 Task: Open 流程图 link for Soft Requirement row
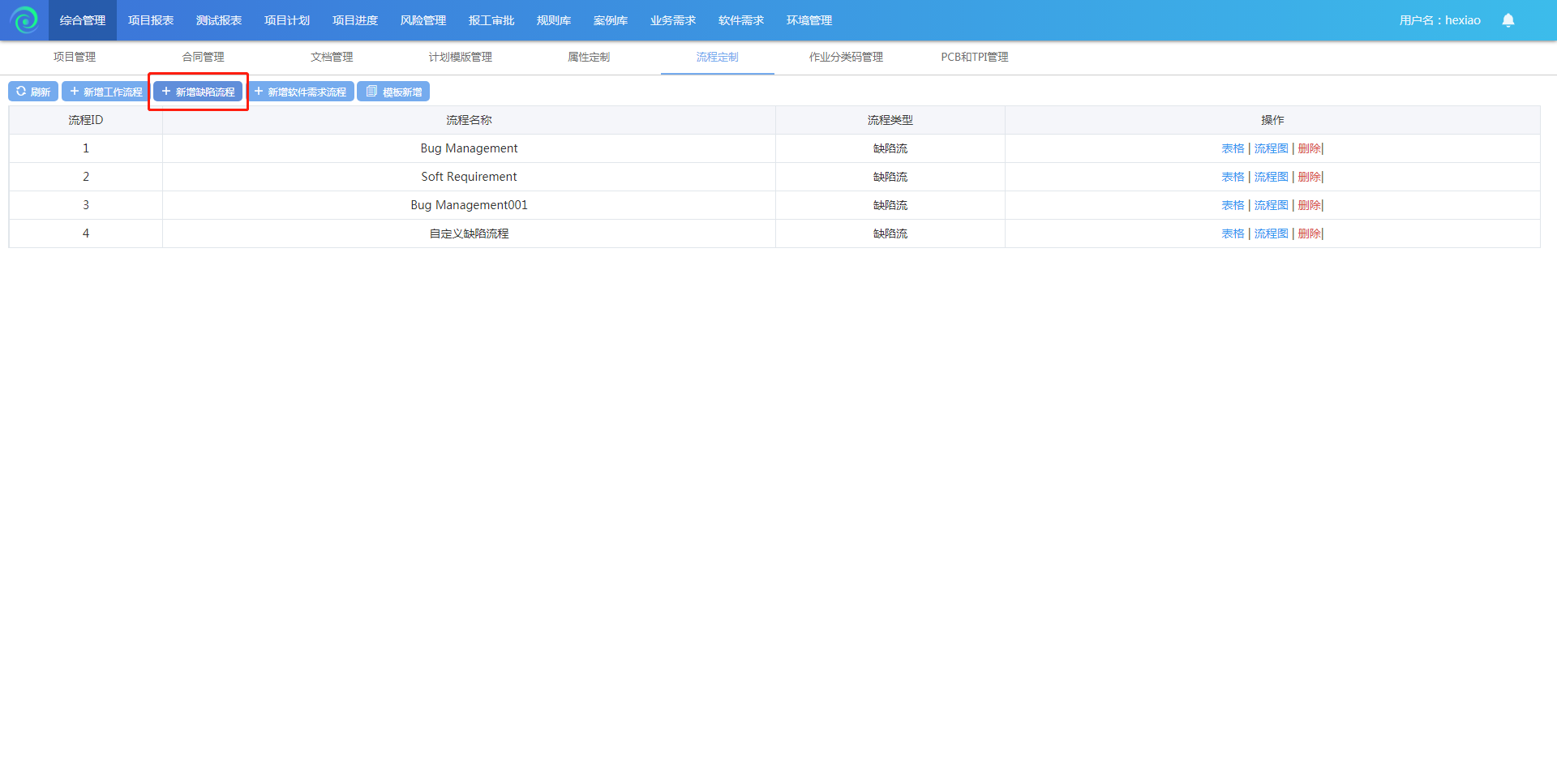[x=1271, y=177]
